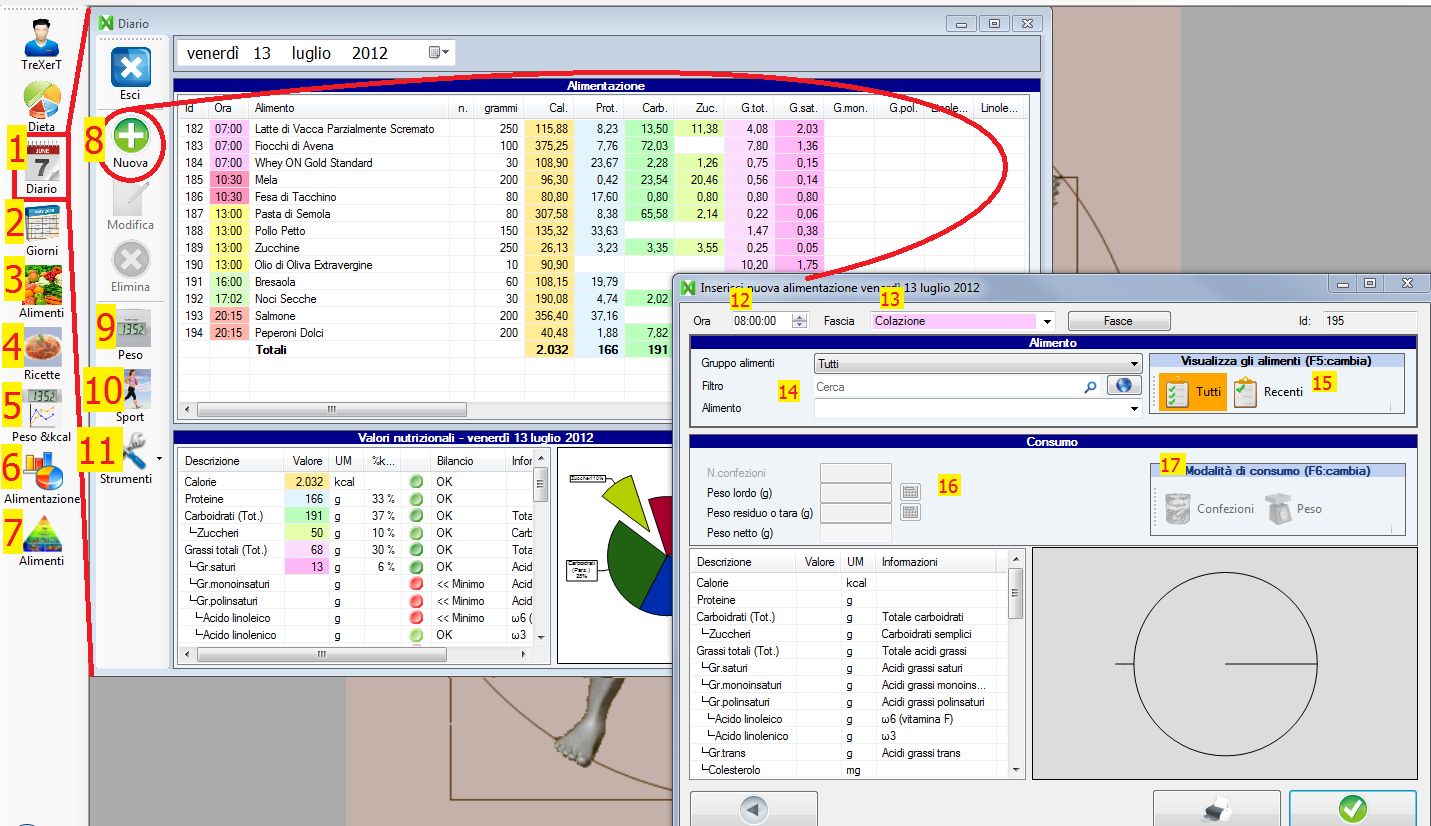Image resolution: width=1431 pixels, height=826 pixels.
Task: Open the Diario calendar icon in sidebar
Action: pyautogui.click(x=42, y=163)
